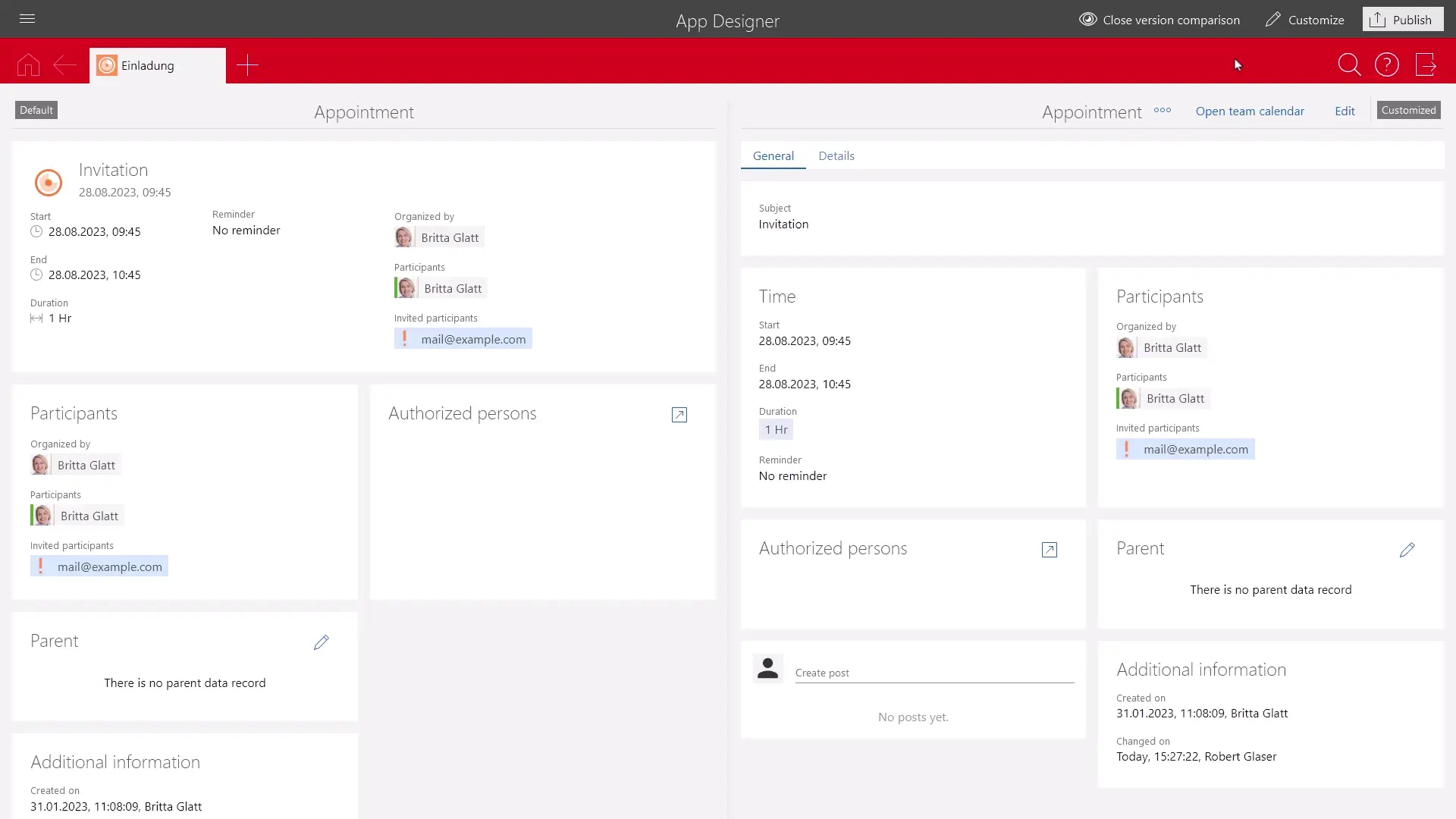Click the Publish button
Viewport: 1456px width, 819px height.
(x=1402, y=20)
